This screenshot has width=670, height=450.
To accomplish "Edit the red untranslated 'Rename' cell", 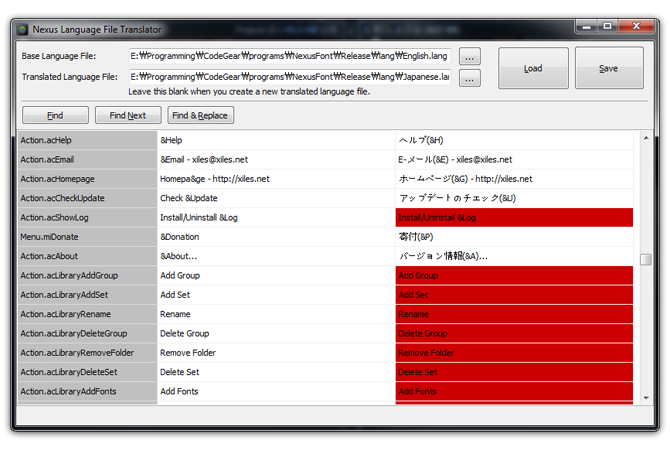I will click(514, 314).
